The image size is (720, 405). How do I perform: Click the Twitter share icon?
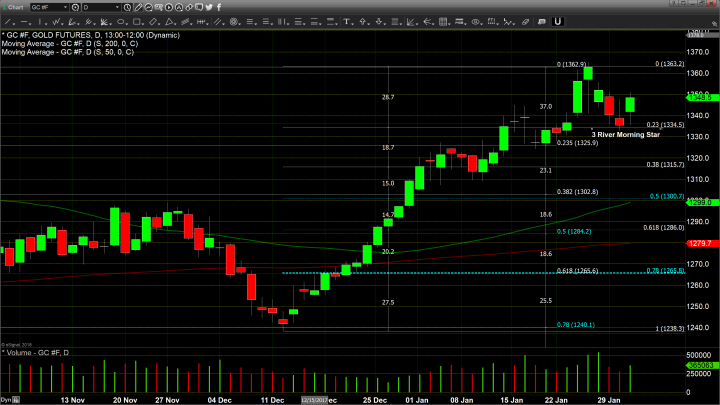pyautogui.click(x=208, y=7)
